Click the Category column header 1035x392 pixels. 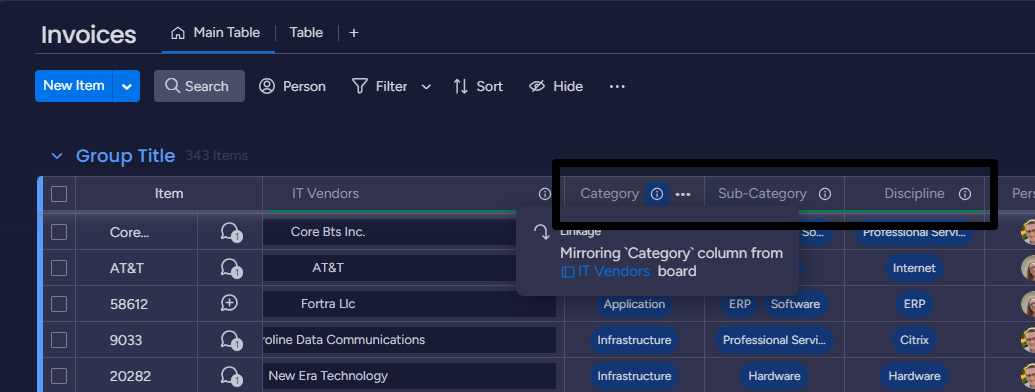(609, 194)
